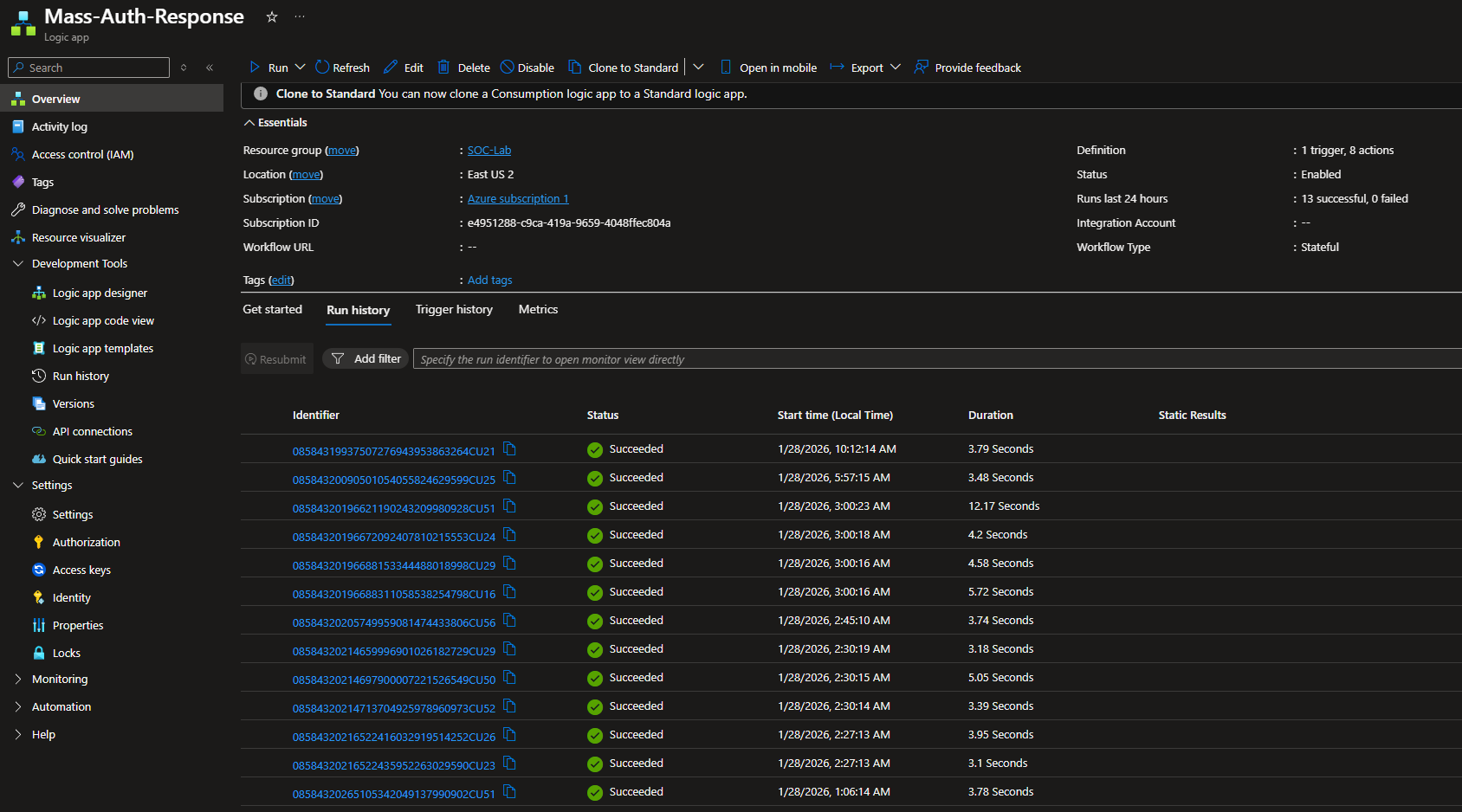Click the Add filter button
This screenshot has height=812, width=1462.
coord(365,359)
